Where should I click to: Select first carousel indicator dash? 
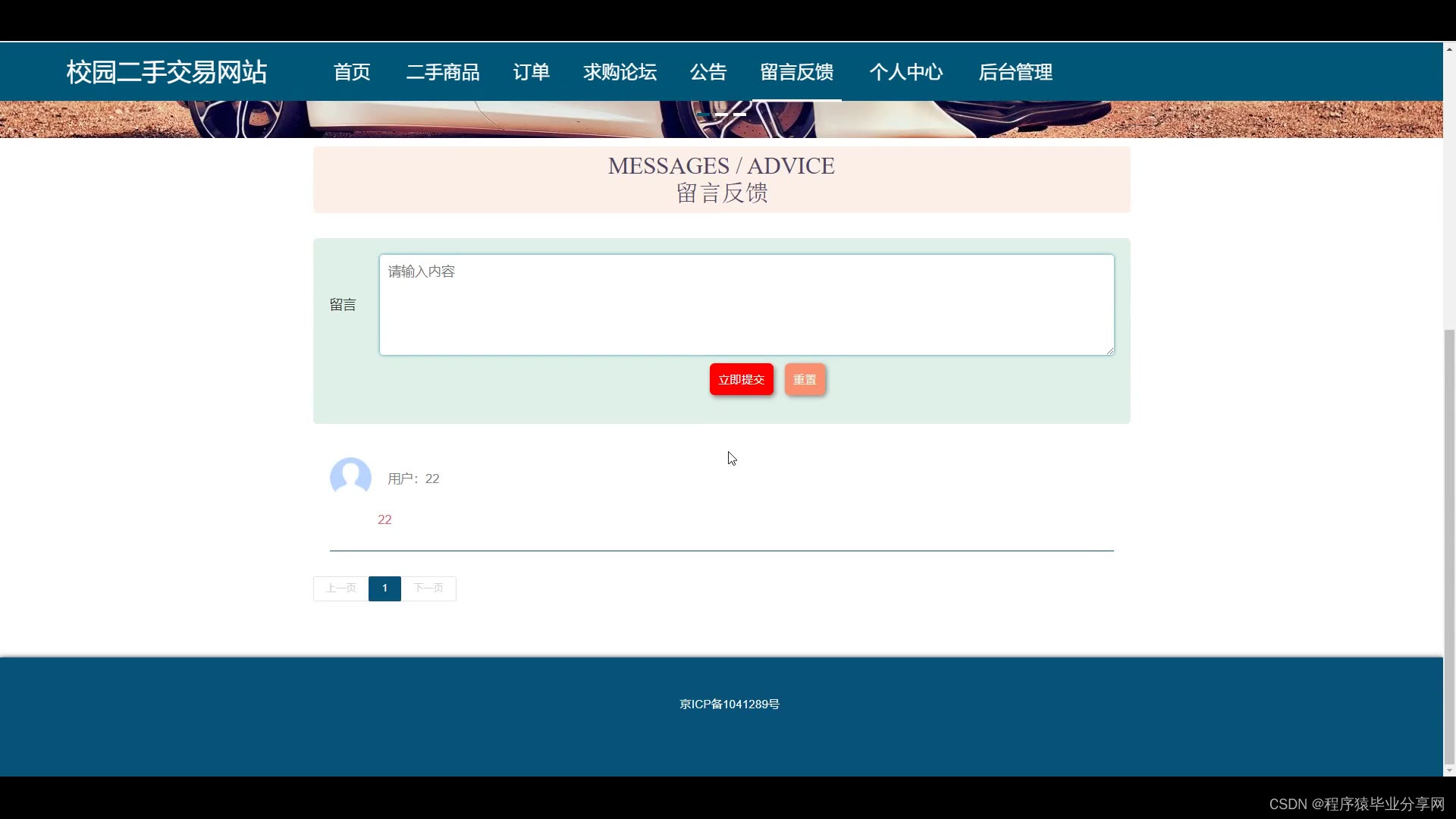[x=703, y=115]
